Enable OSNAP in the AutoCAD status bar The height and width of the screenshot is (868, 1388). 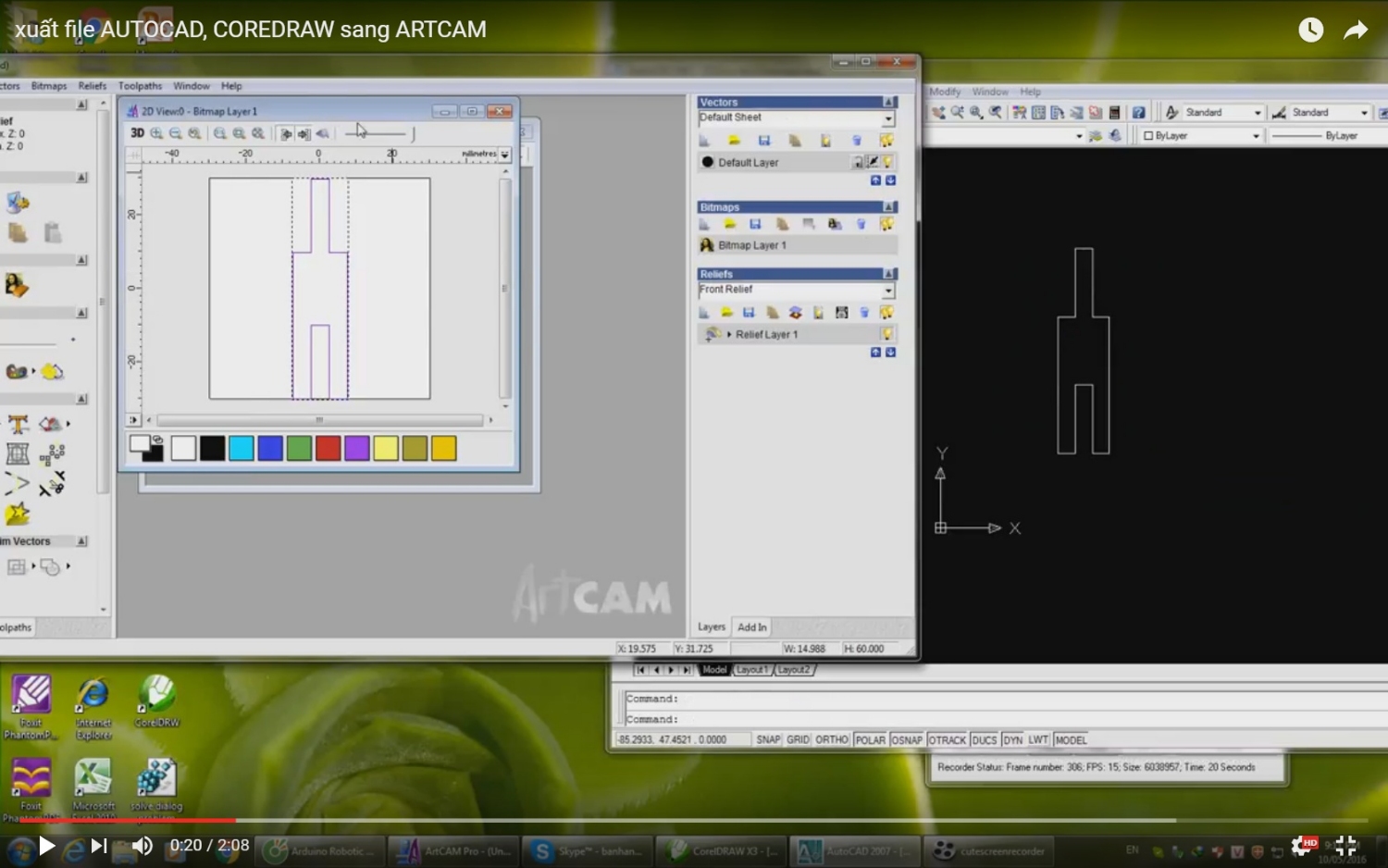(x=906, y=740)
